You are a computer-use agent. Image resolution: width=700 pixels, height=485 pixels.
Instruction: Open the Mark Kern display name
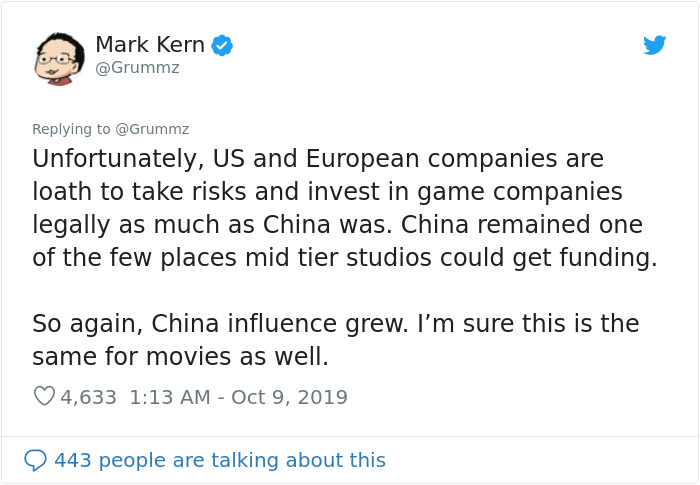(150, 45)
